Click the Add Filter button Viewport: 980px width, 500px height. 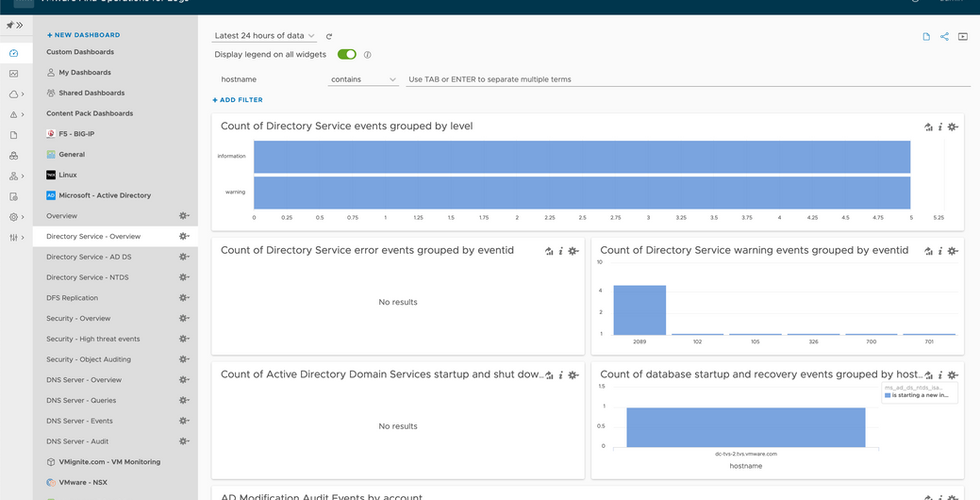(238, 100)
